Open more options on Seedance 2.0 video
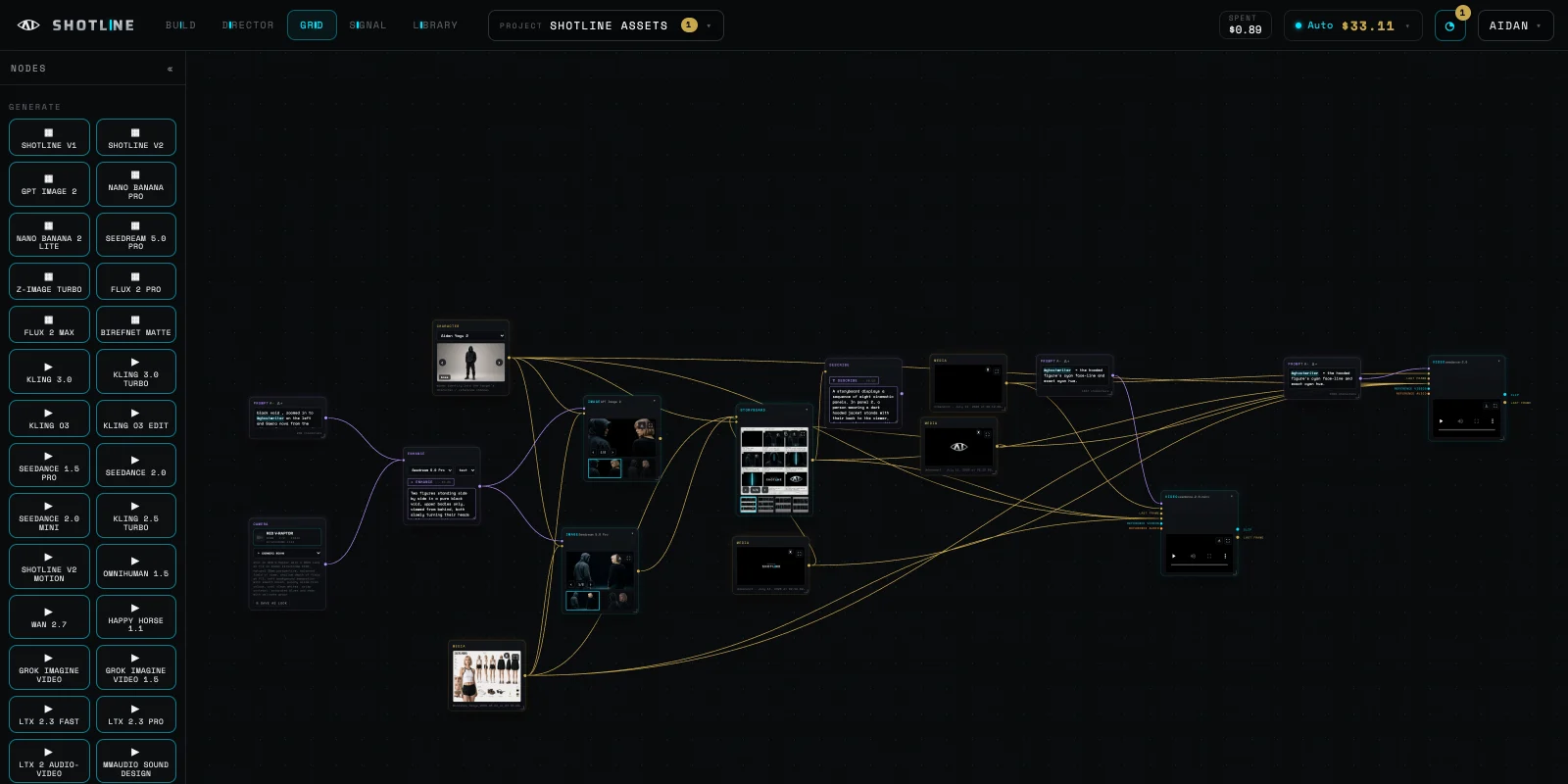This screenshot has height=784, width=1568. click(x=1493, y=421)
